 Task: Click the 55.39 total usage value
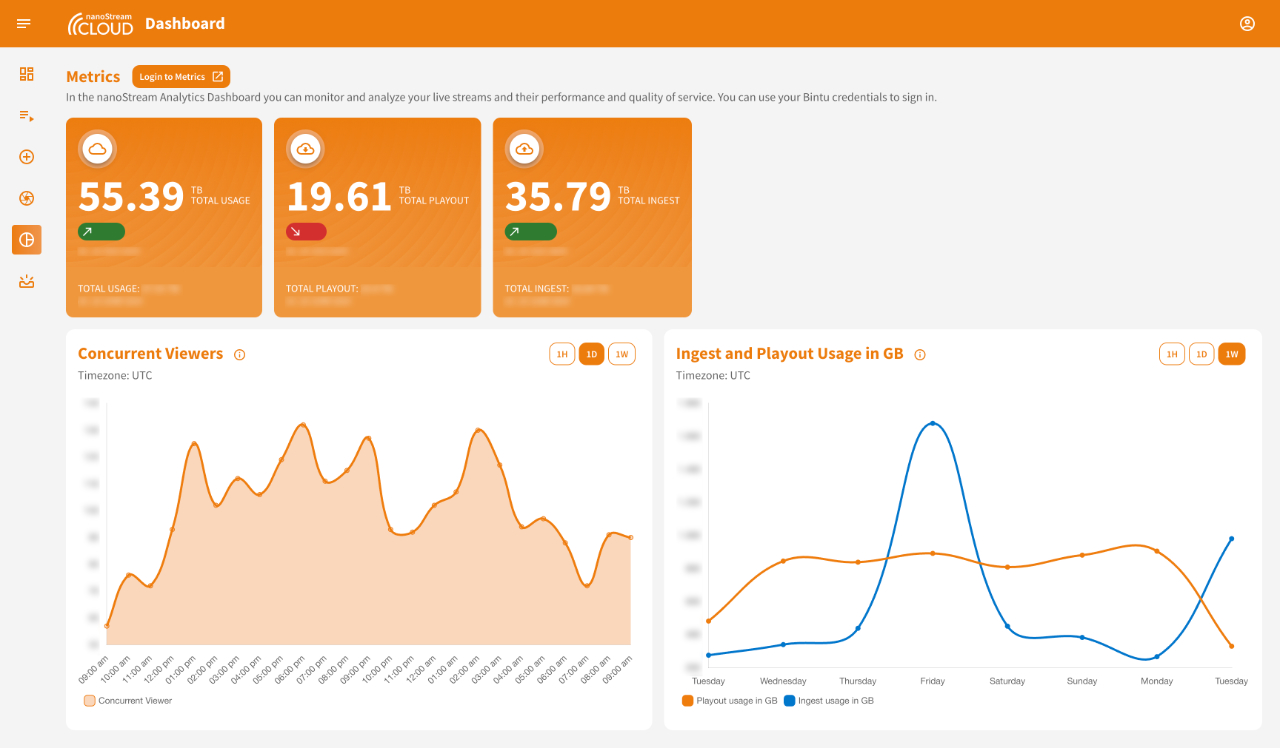click(x=131, y=196)
